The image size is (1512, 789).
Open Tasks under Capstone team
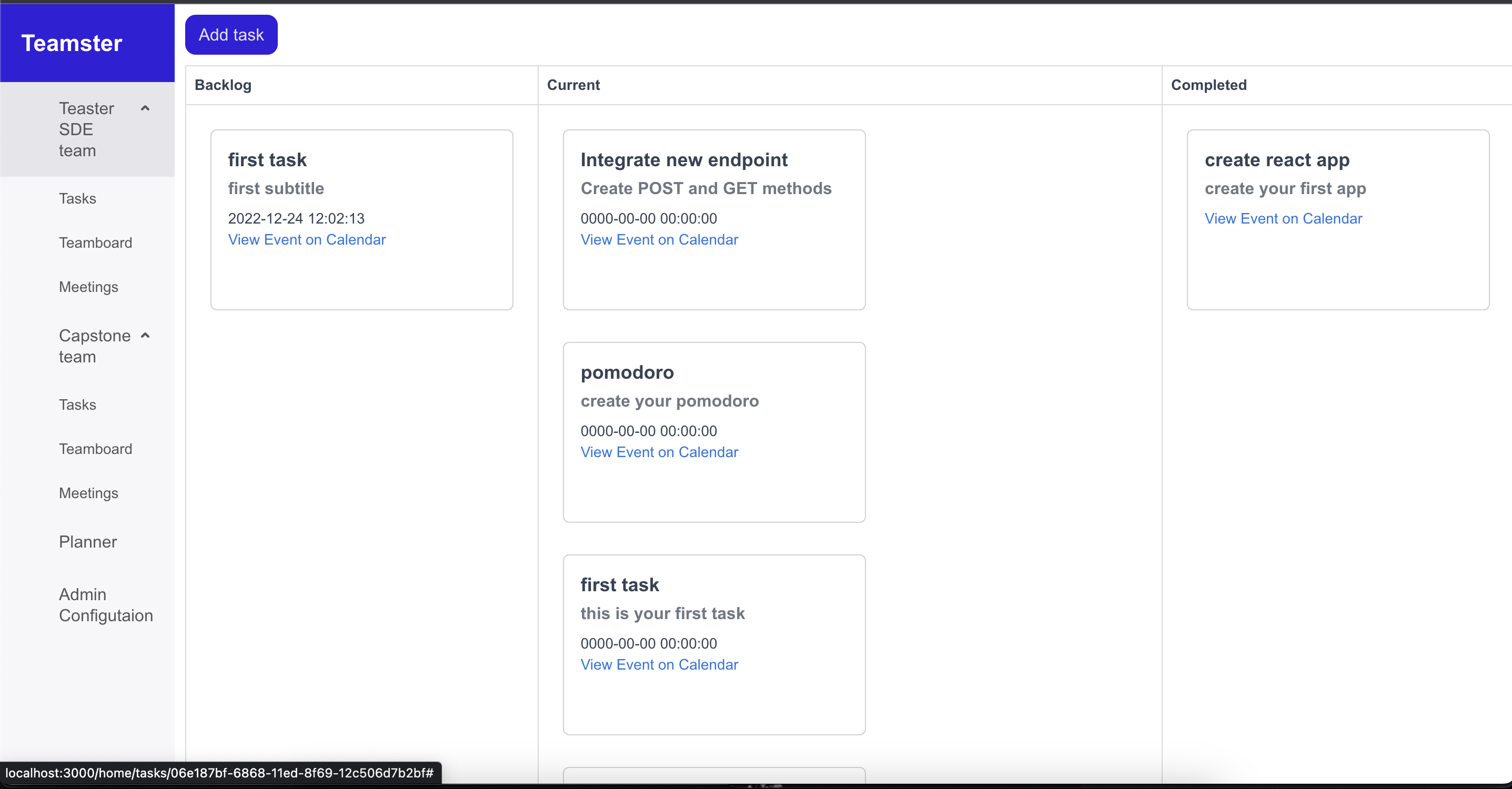[x=77, y=404]
